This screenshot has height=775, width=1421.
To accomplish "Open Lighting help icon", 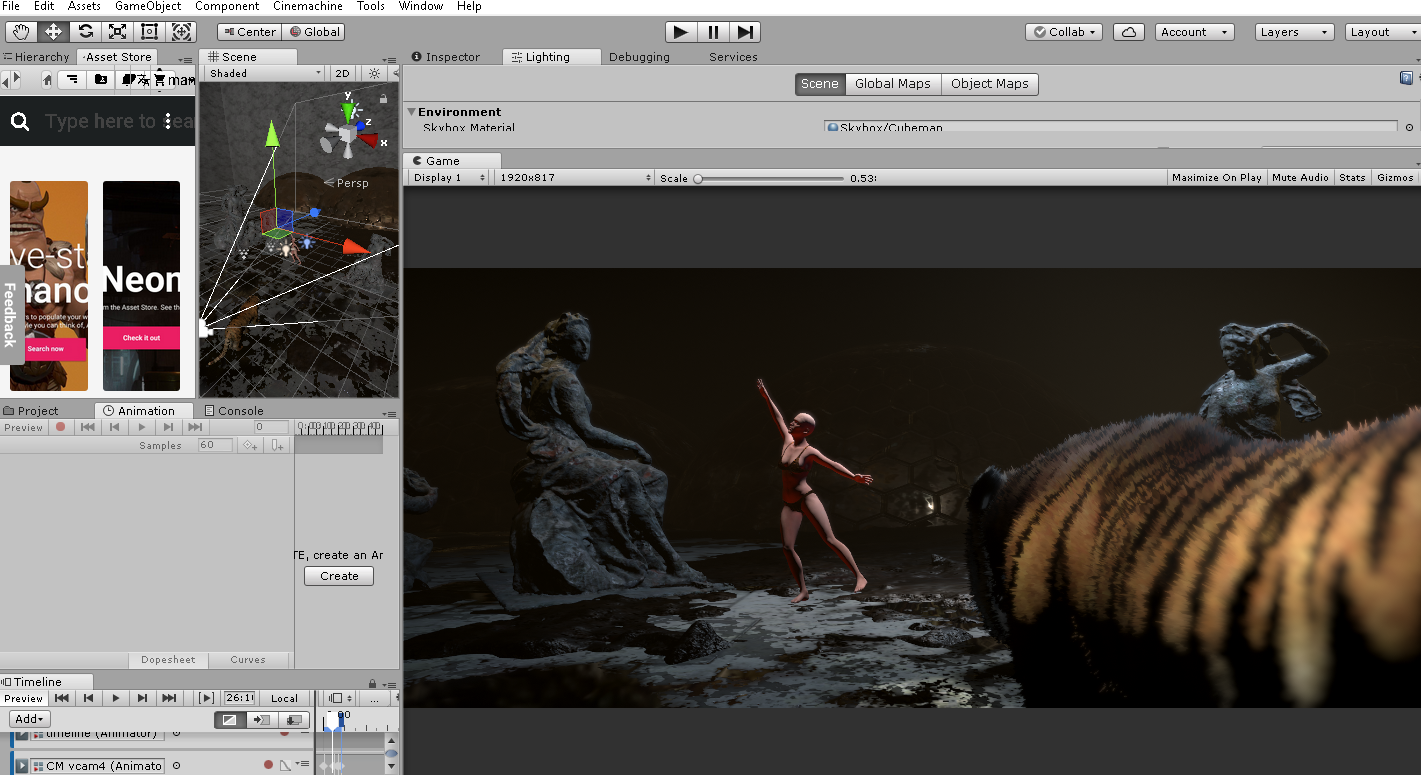I will tap(1407, 77).
